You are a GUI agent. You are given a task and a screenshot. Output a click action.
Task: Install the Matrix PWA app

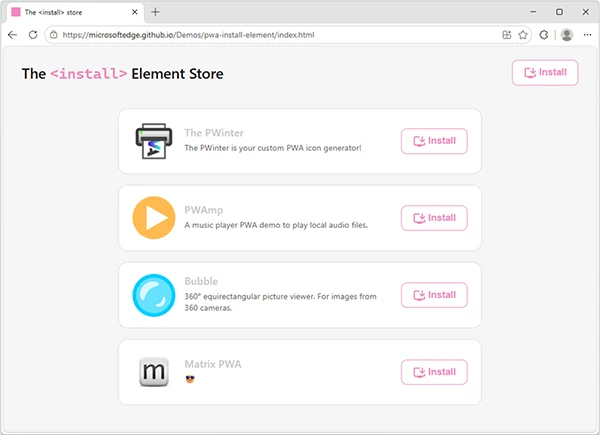point(434,372)
